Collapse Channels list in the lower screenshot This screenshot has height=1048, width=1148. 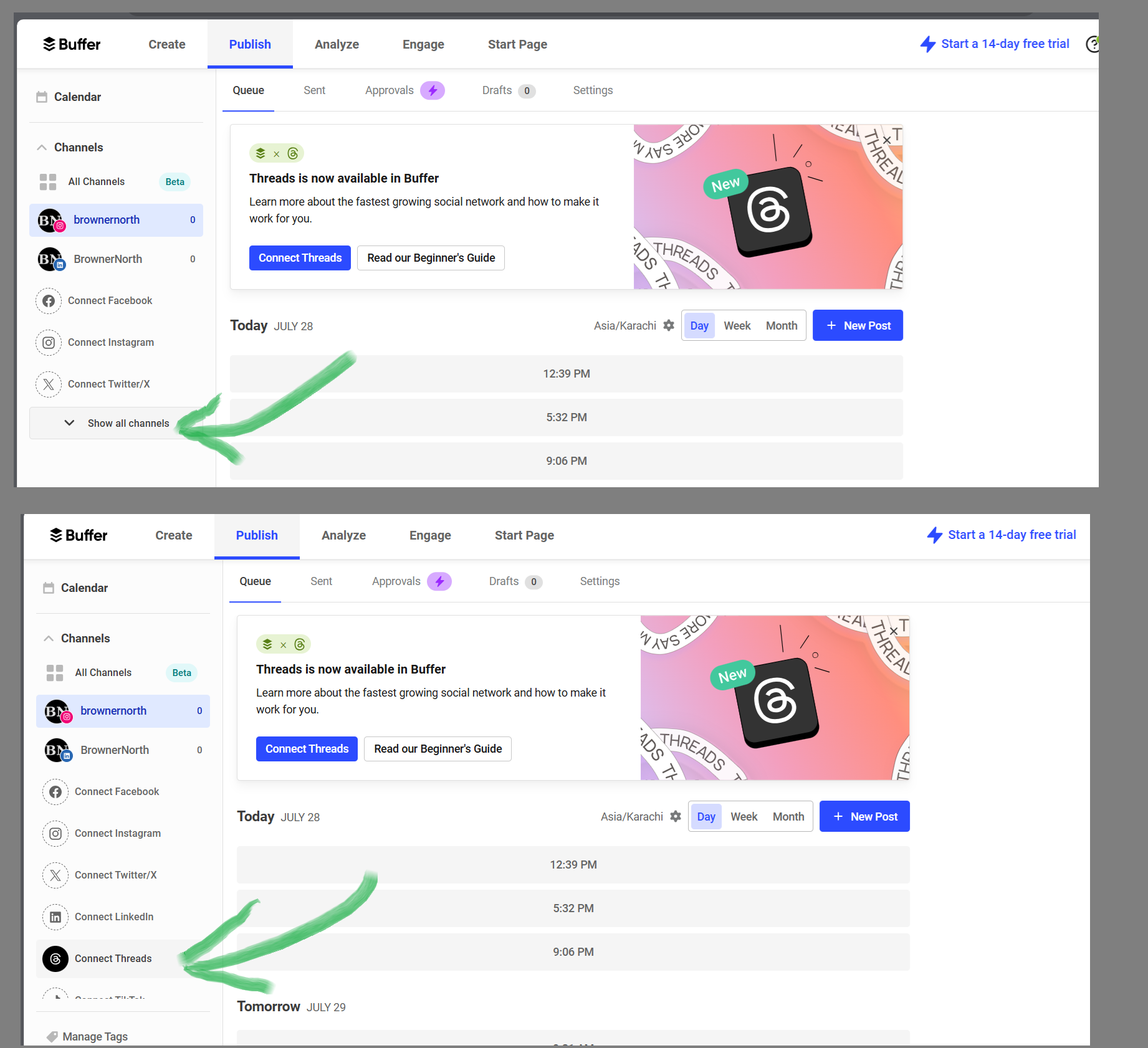(49, 639)
